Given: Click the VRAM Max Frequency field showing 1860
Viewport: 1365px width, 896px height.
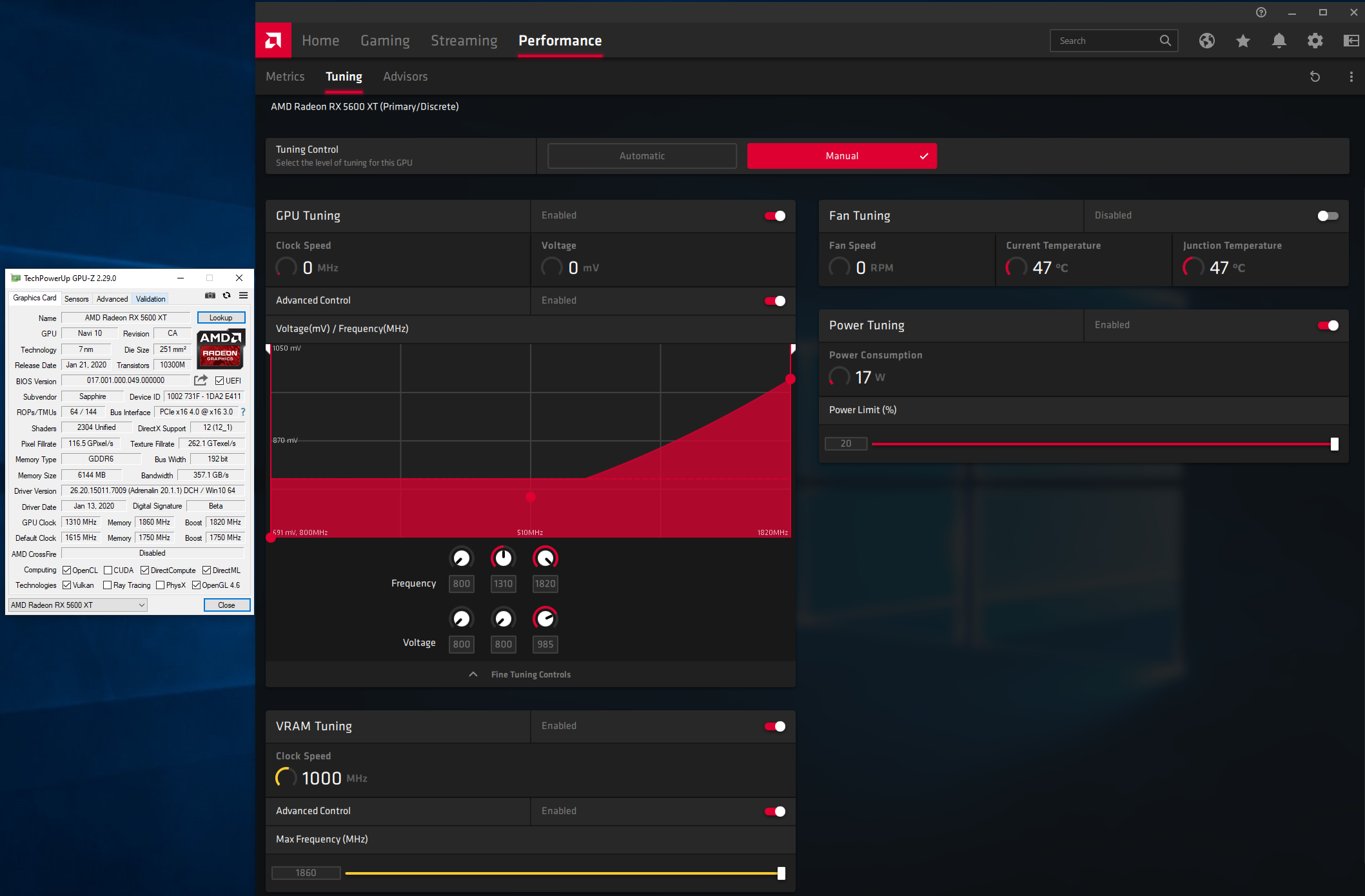Looking at the screenshot, I should [306, 873].
